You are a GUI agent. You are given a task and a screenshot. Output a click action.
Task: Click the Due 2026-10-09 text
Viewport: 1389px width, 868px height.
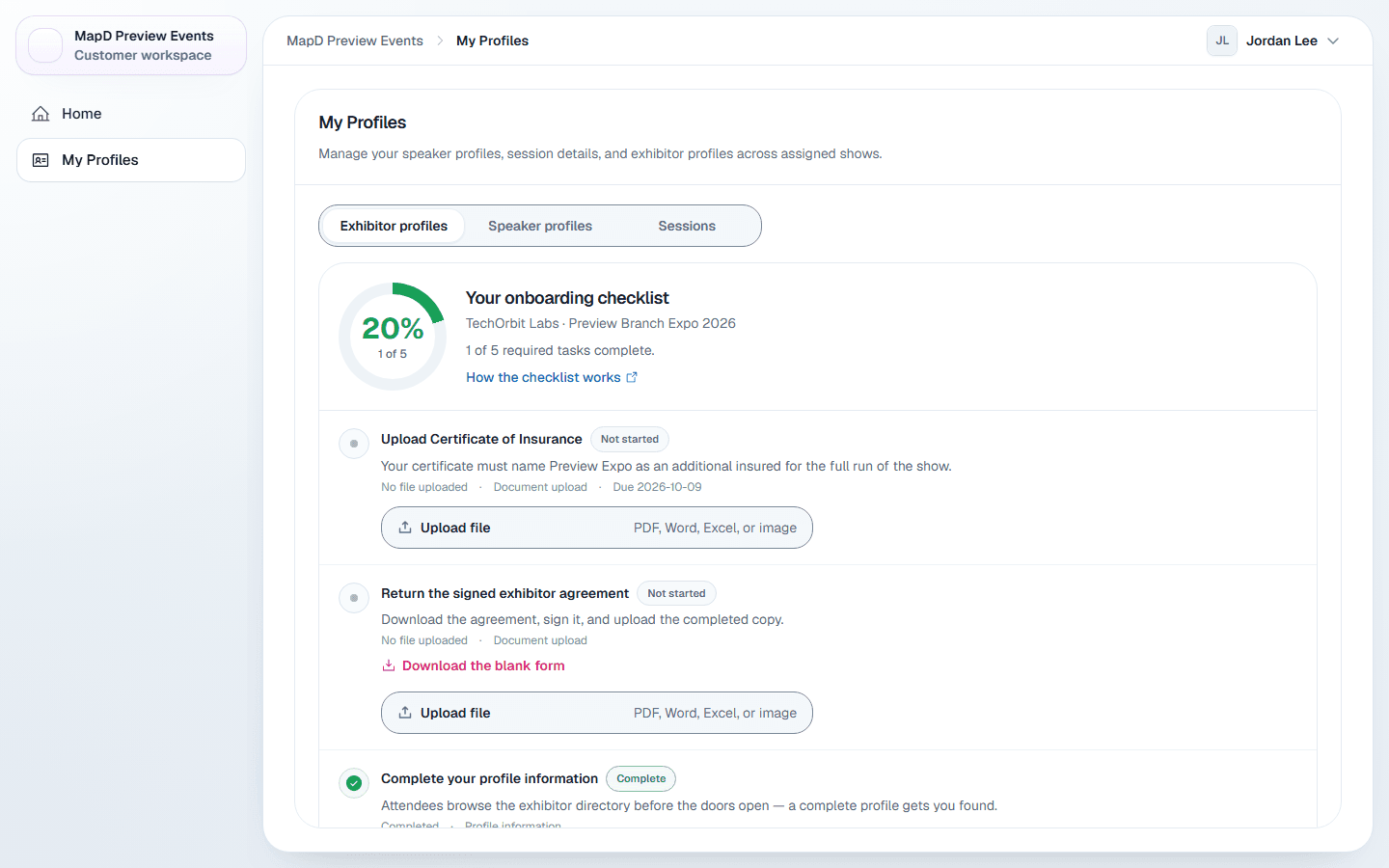[657, 487]
